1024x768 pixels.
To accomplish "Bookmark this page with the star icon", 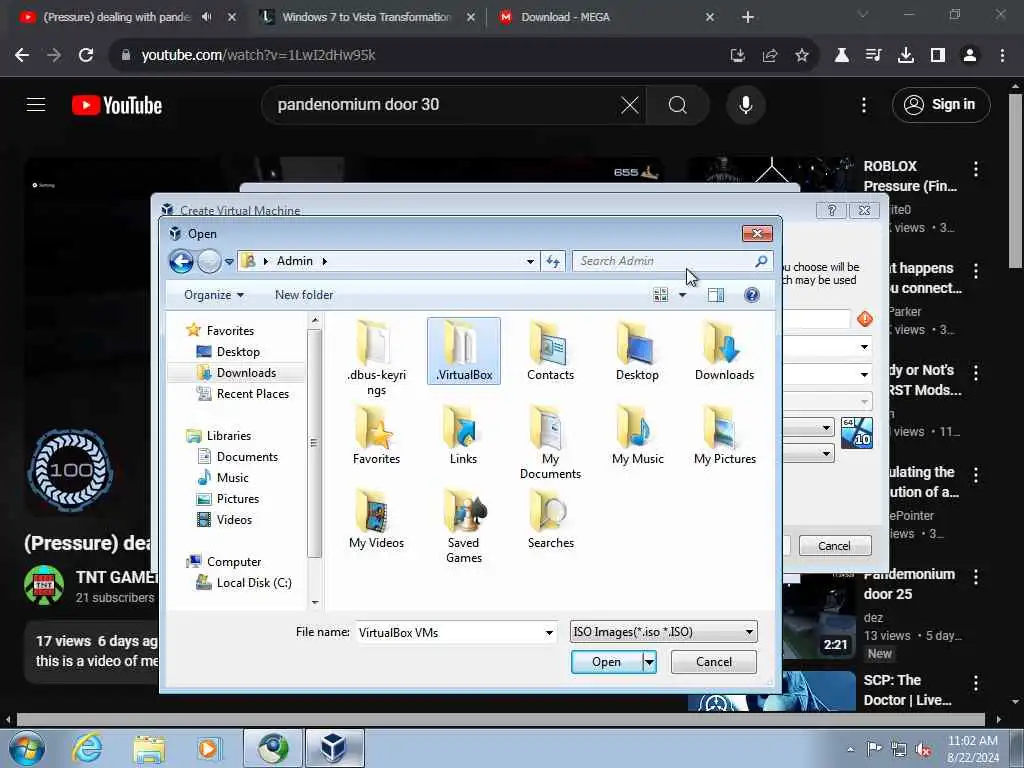I will tap(802, 56).
